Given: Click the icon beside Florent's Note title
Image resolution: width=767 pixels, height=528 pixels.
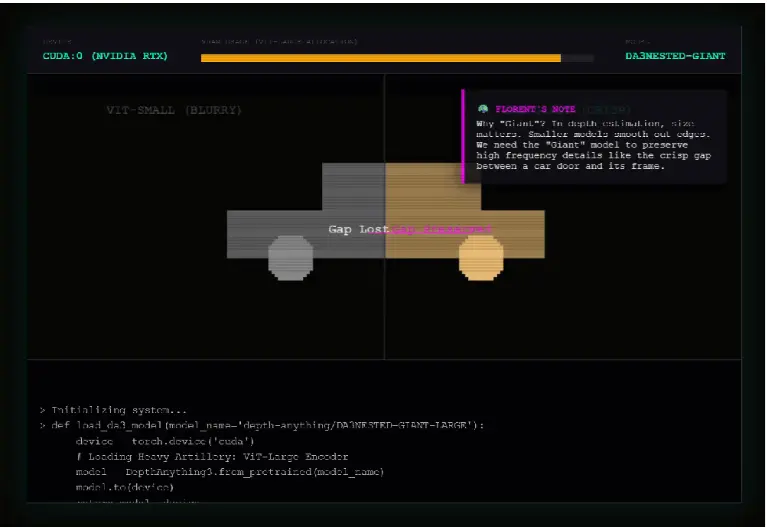Looking at the screenshot, I should click(x=483, y=108).
